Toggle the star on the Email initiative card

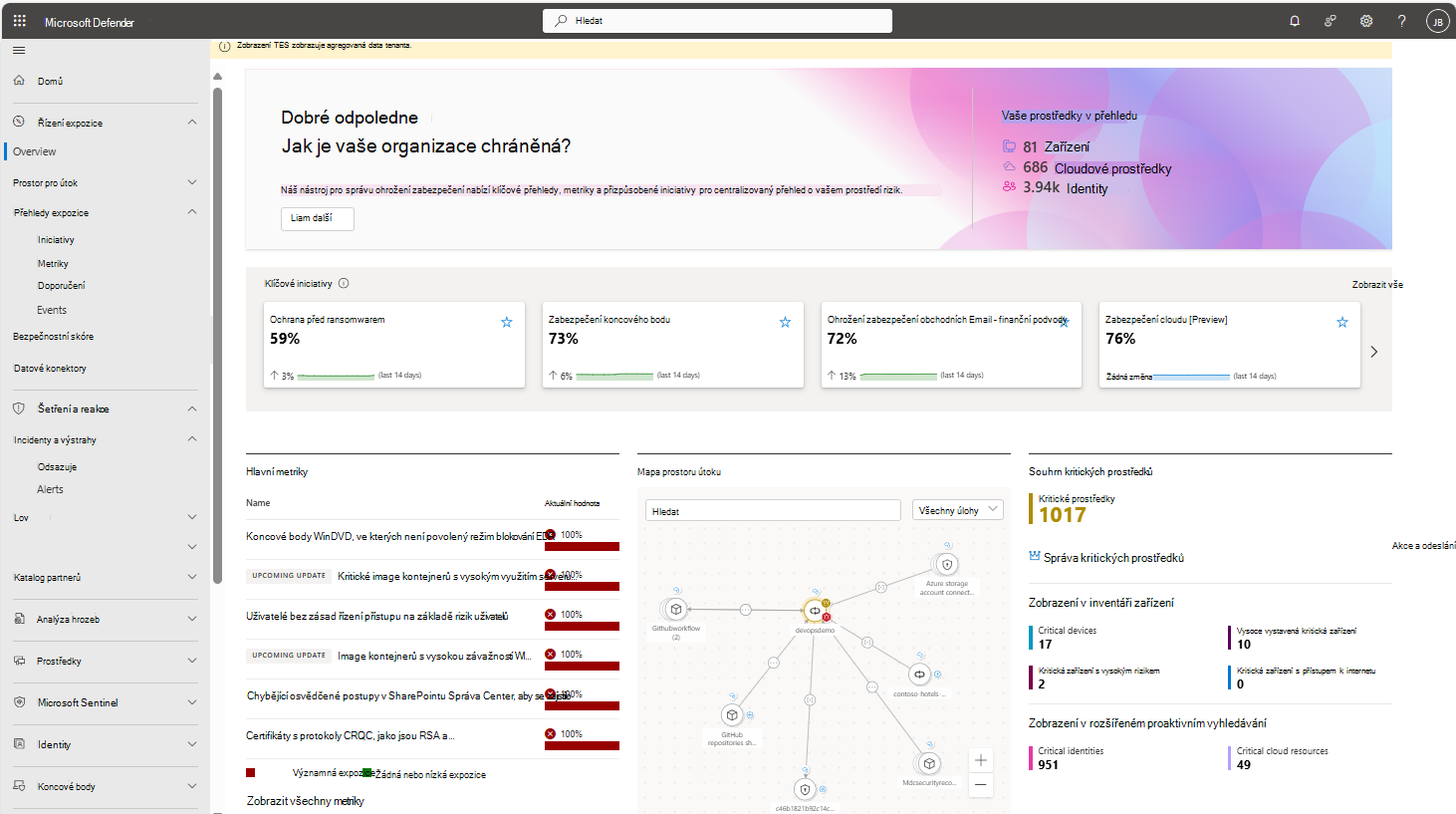1064,322
